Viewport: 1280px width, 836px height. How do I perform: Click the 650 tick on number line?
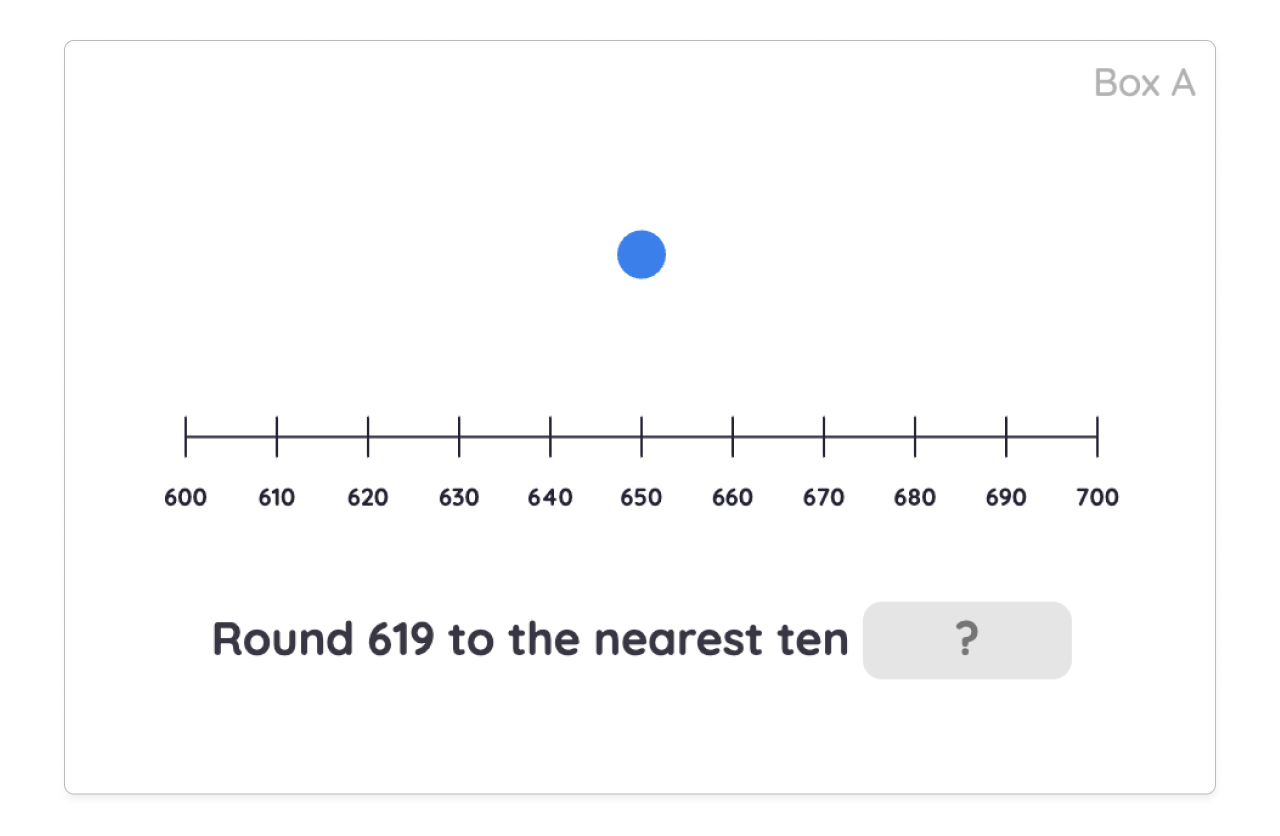(642, 436)
